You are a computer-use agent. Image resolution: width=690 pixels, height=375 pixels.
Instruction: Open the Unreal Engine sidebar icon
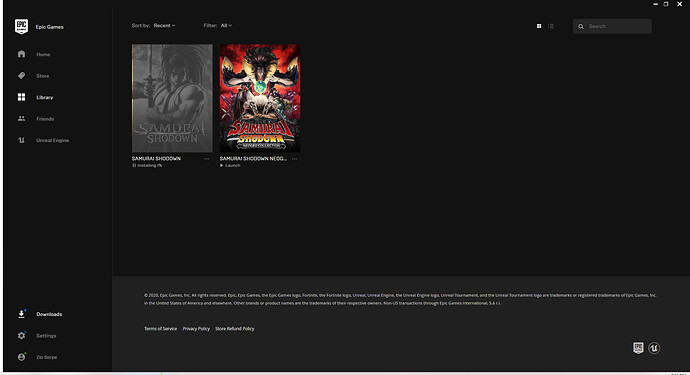pos(21,140)
